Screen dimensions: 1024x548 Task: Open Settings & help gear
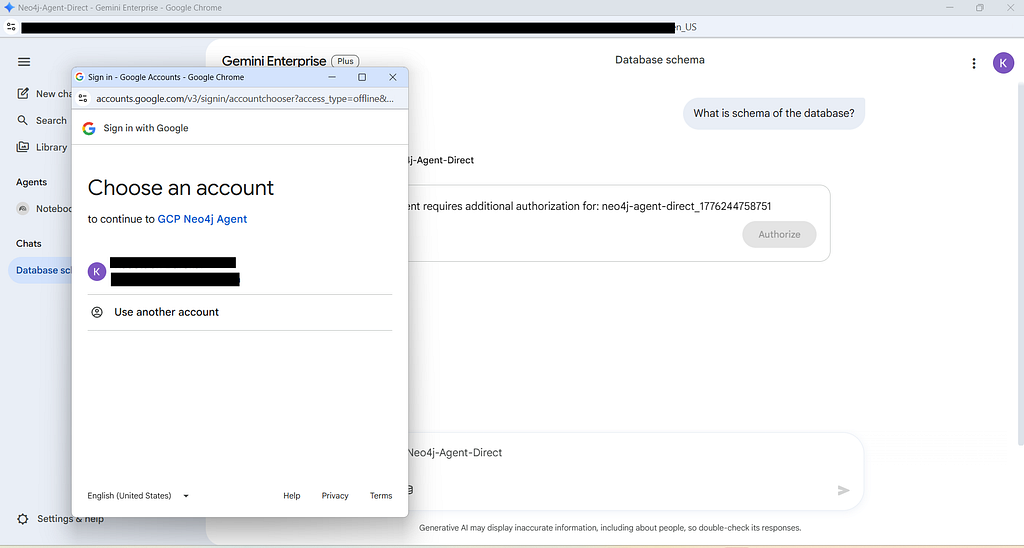pos(23,519)
